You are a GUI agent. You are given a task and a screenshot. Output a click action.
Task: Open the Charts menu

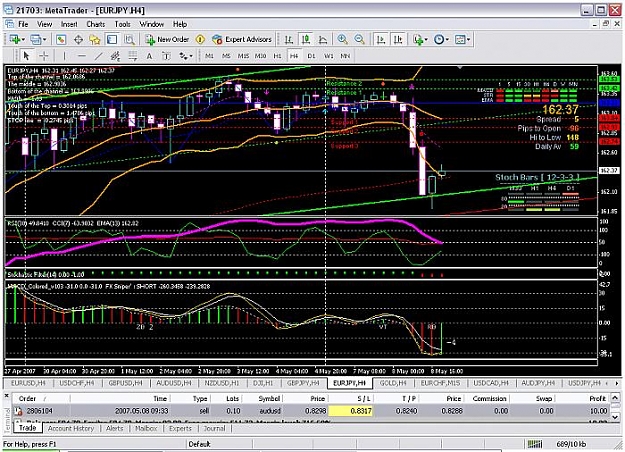[96, 24]
